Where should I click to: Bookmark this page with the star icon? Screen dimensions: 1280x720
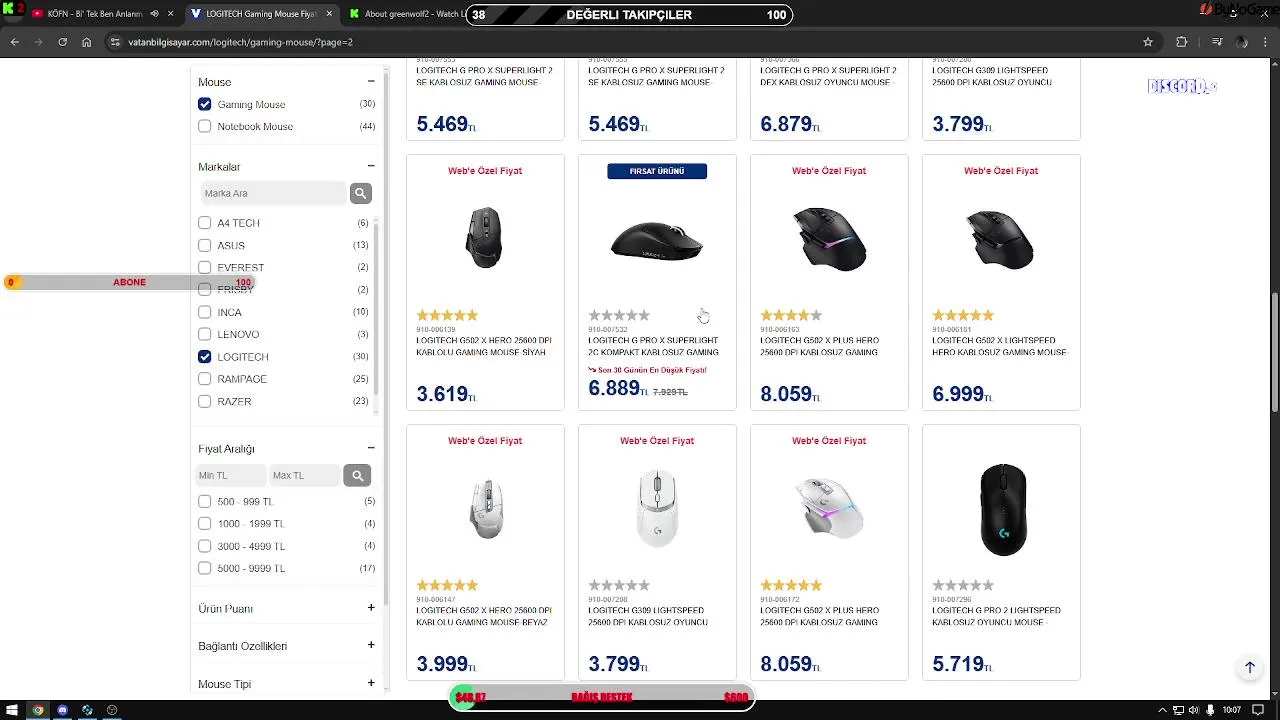[1148, 42]
